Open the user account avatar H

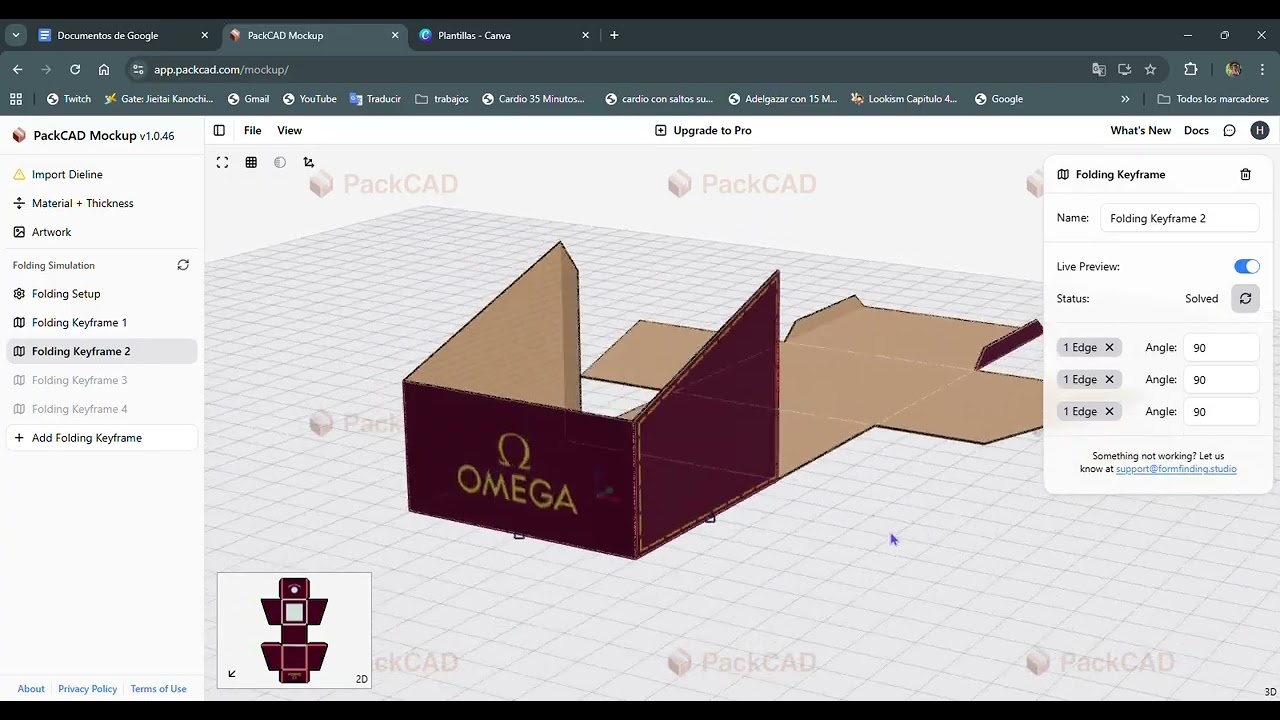click(x=1259, y=130)
